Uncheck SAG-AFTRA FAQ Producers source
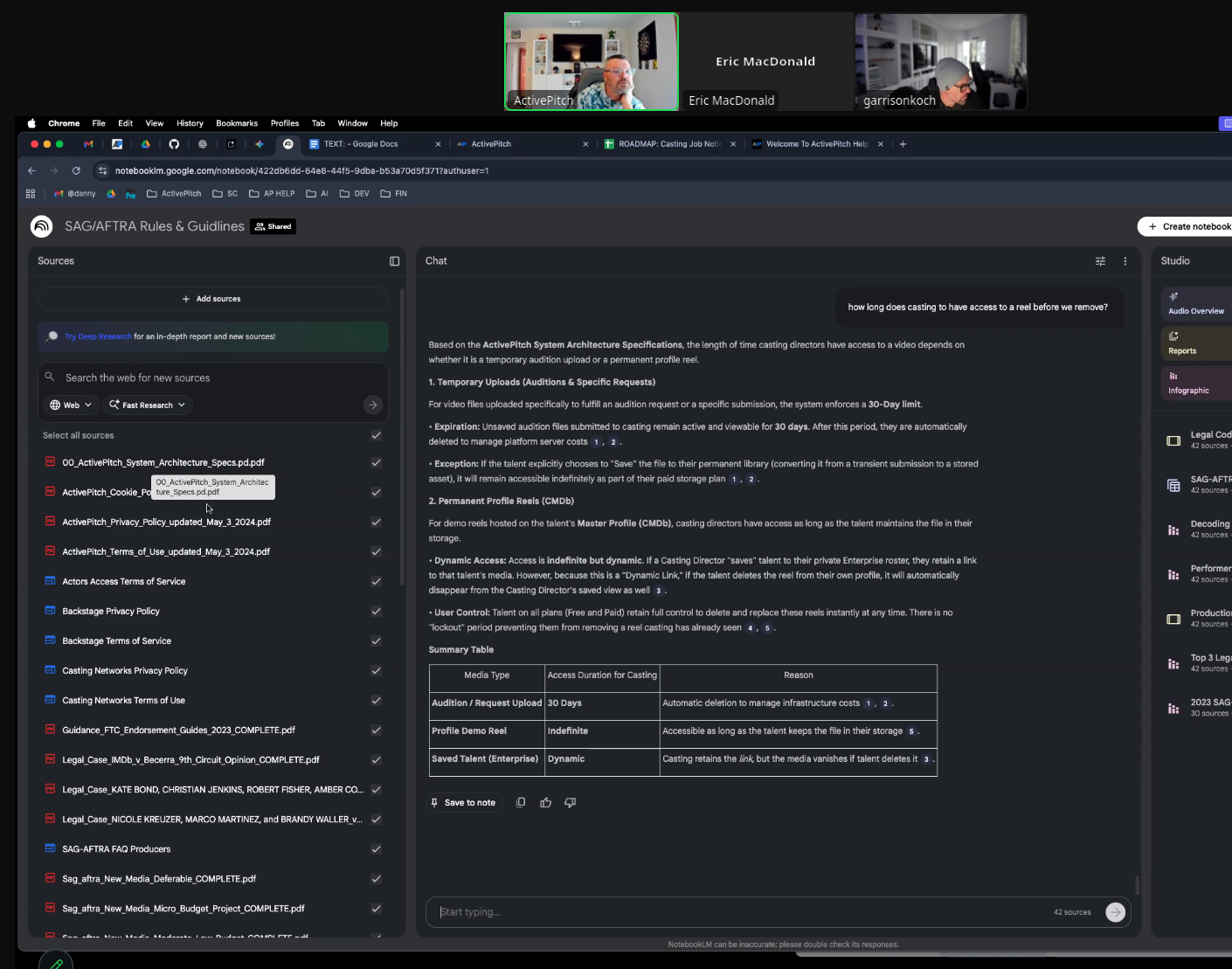This screenshot has height=969, width=1232. [376, 849]
